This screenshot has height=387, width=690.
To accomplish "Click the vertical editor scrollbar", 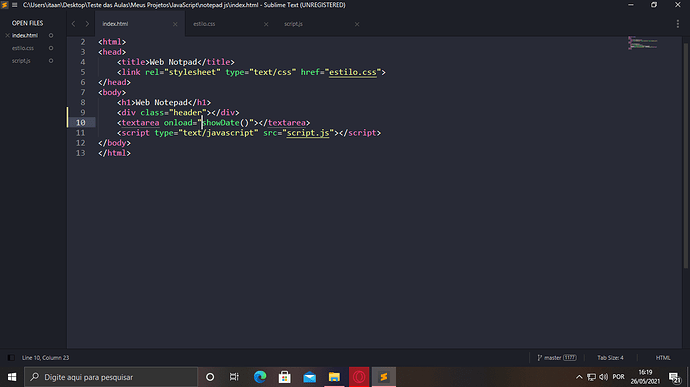I will [x=686, y=155].
